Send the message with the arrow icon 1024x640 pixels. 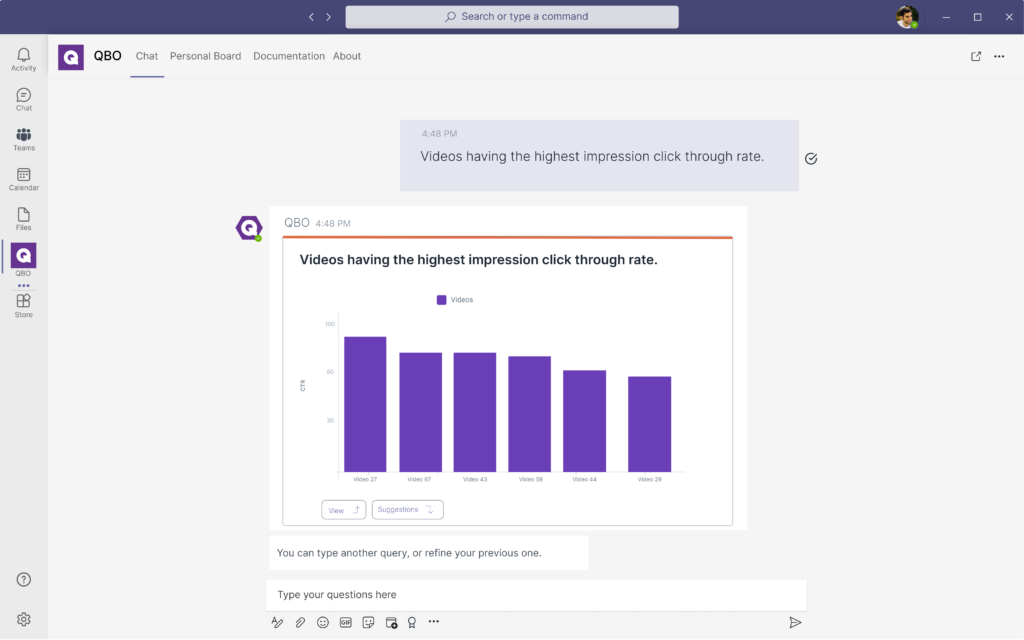tap(795, 622)
